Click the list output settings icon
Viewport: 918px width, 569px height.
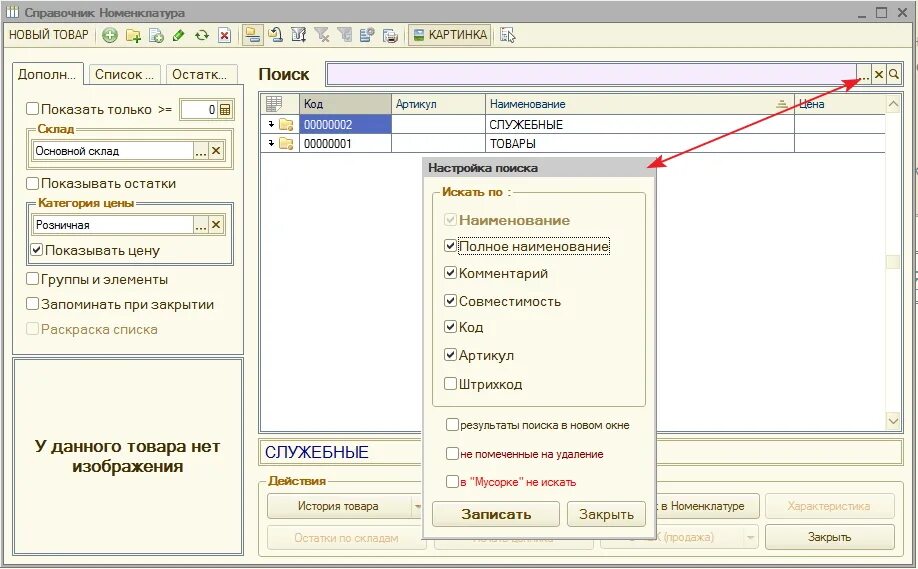pyautogui.click(x=367, y=35)
